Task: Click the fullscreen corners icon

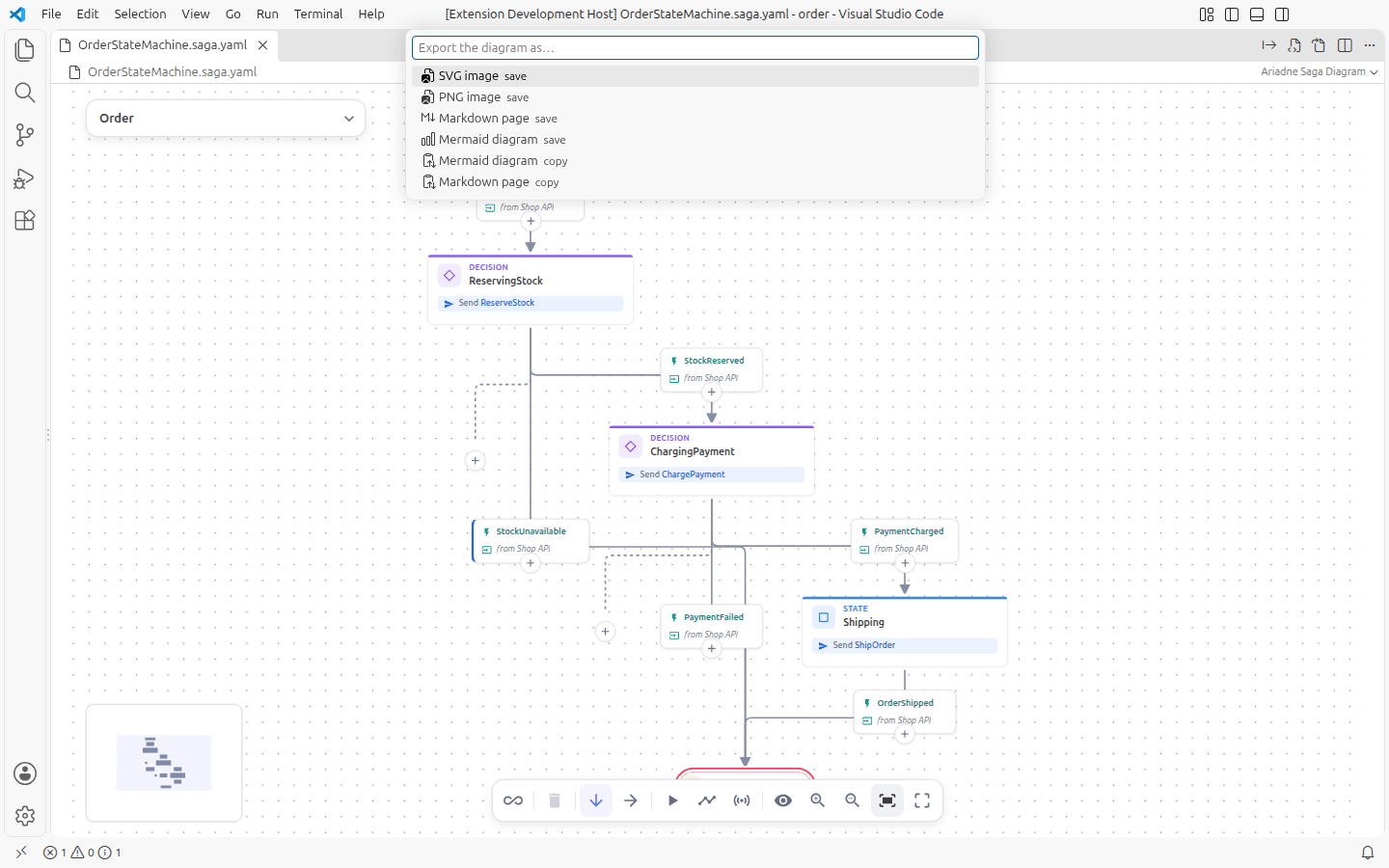Action: coord(922,800)
